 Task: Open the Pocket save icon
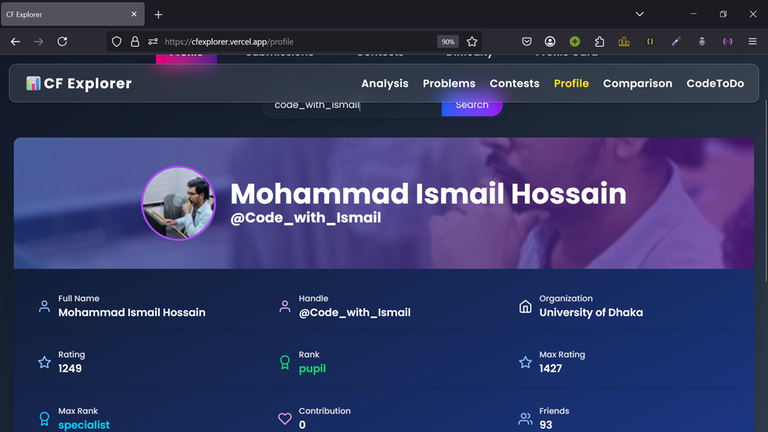coord(527,42)
